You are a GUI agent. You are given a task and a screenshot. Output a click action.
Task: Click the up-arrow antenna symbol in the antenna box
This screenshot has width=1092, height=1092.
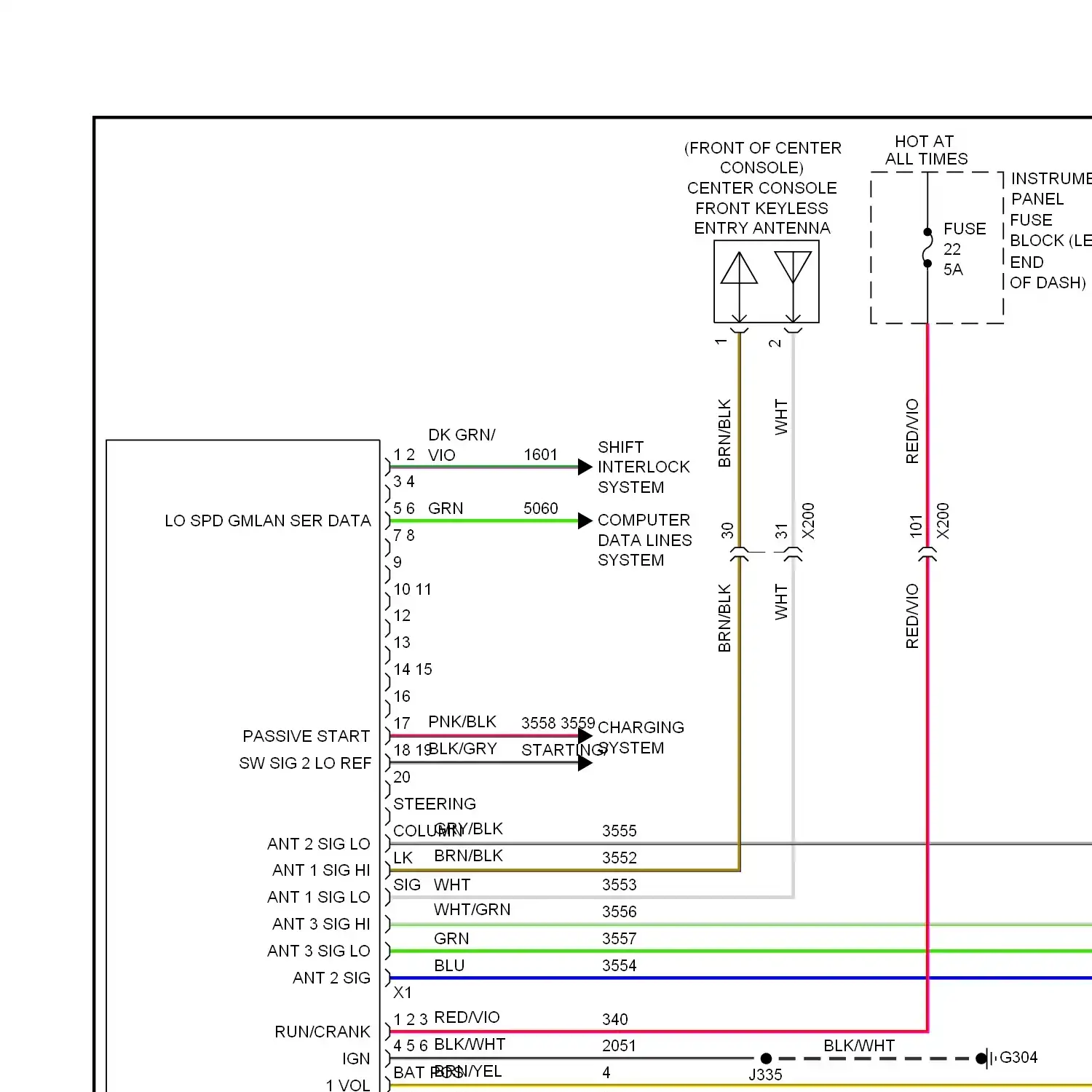(x=739, y=286)
